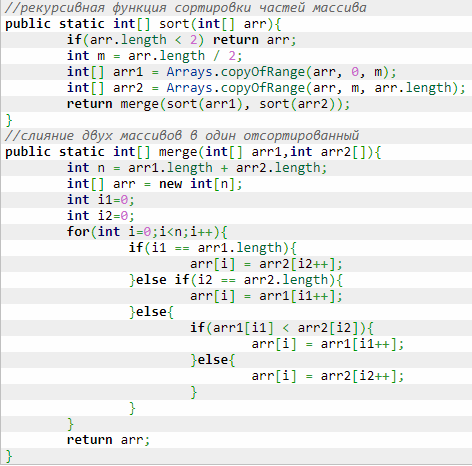
Task: Click the 'int i2=0;' declaration
Action: [x=101, y=216]
